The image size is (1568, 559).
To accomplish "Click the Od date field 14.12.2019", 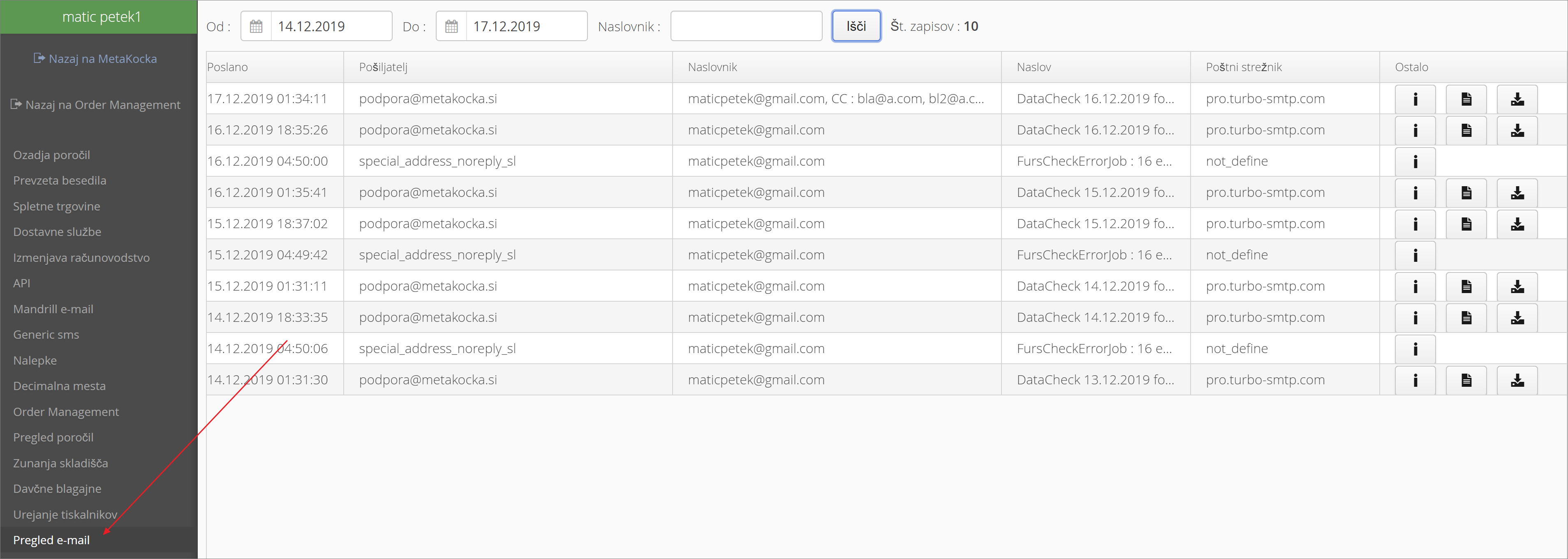I will 331,26.
